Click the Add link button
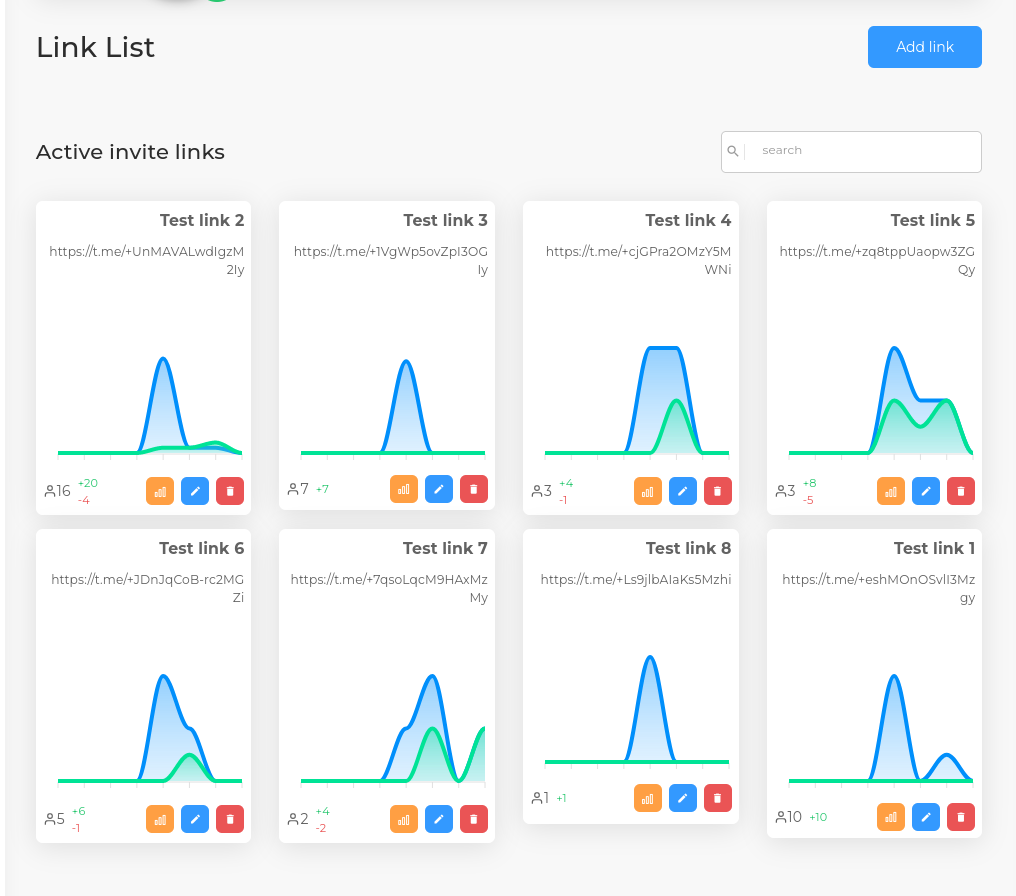The image size is (1016, 896). coord(925,47)
